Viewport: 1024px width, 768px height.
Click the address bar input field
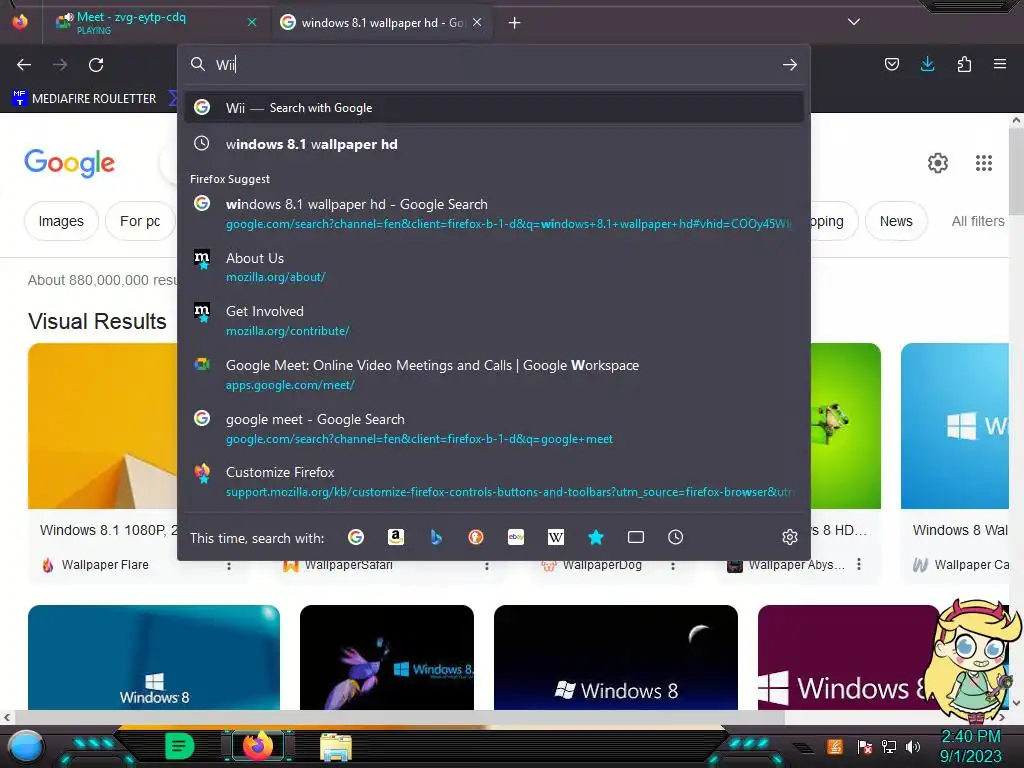tap(496, 65)
